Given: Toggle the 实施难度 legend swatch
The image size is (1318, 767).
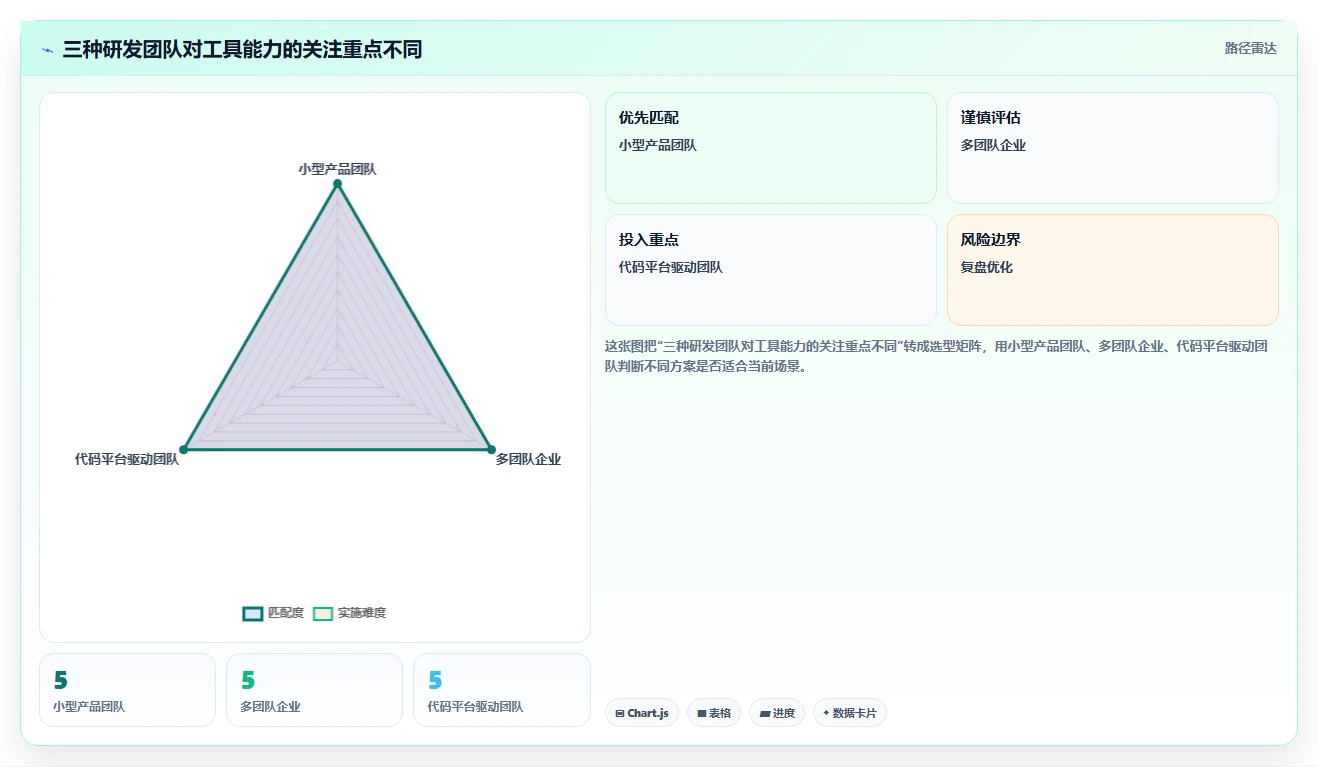Looking at the screenshot, I should [x=323, y=613].
